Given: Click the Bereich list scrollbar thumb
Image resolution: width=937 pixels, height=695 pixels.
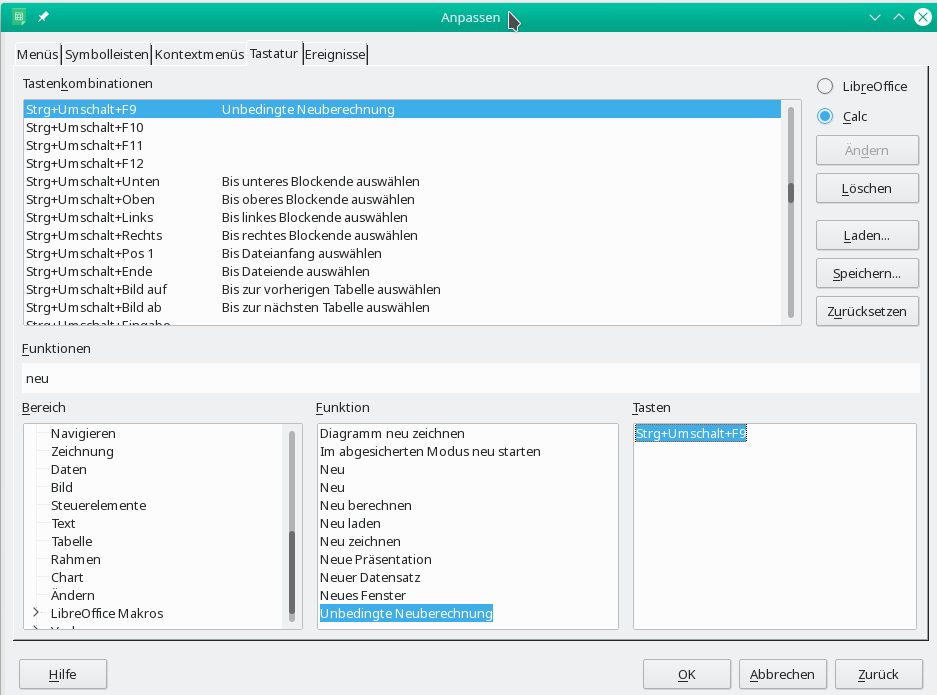Looking at the screenshot, I should tap(292, 572).
